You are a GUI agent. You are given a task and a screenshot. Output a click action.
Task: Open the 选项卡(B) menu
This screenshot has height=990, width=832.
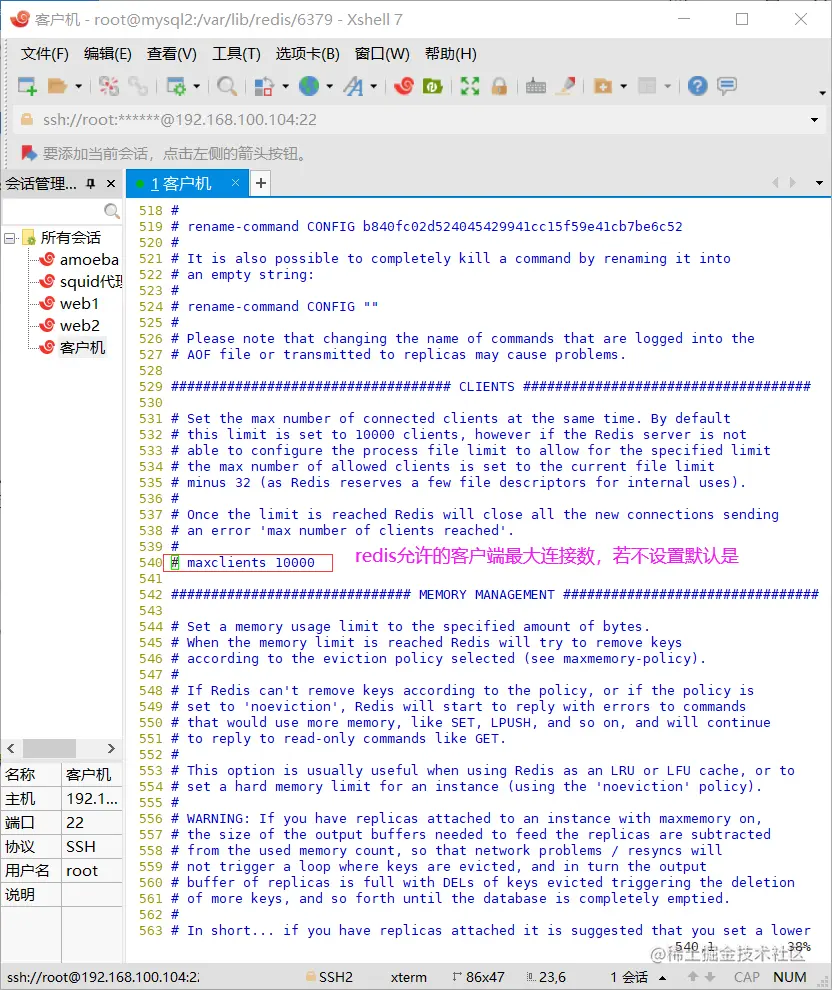coord(307,54)
